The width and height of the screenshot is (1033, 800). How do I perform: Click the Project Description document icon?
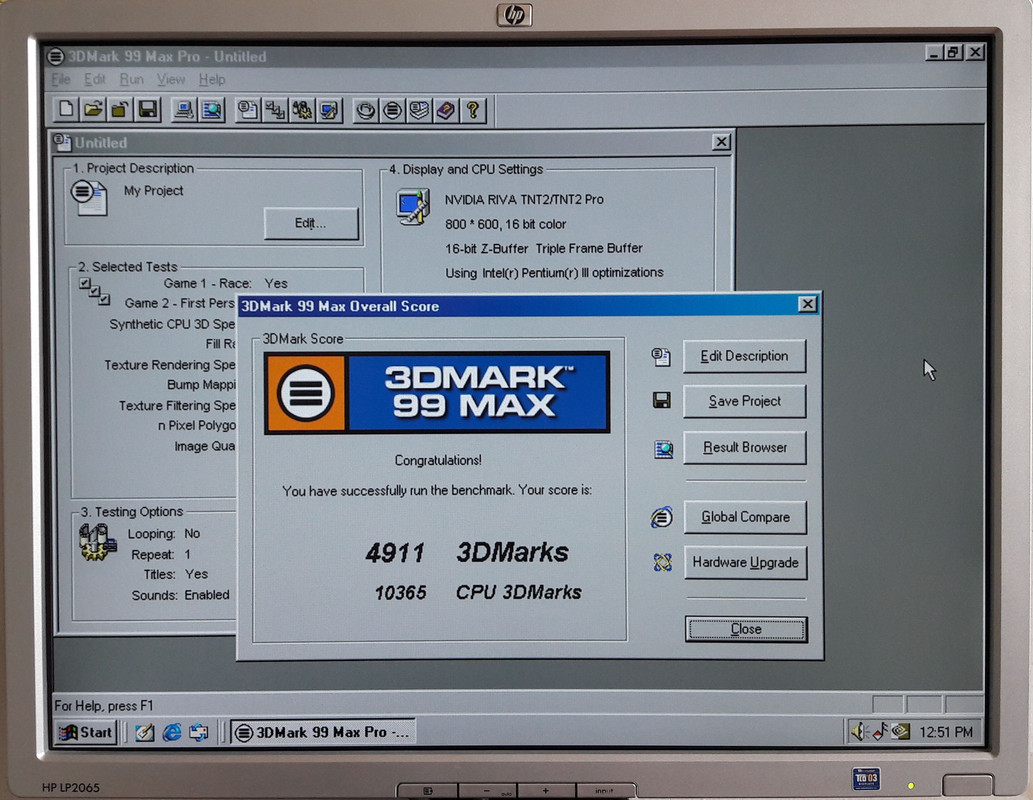click(89, 198)
